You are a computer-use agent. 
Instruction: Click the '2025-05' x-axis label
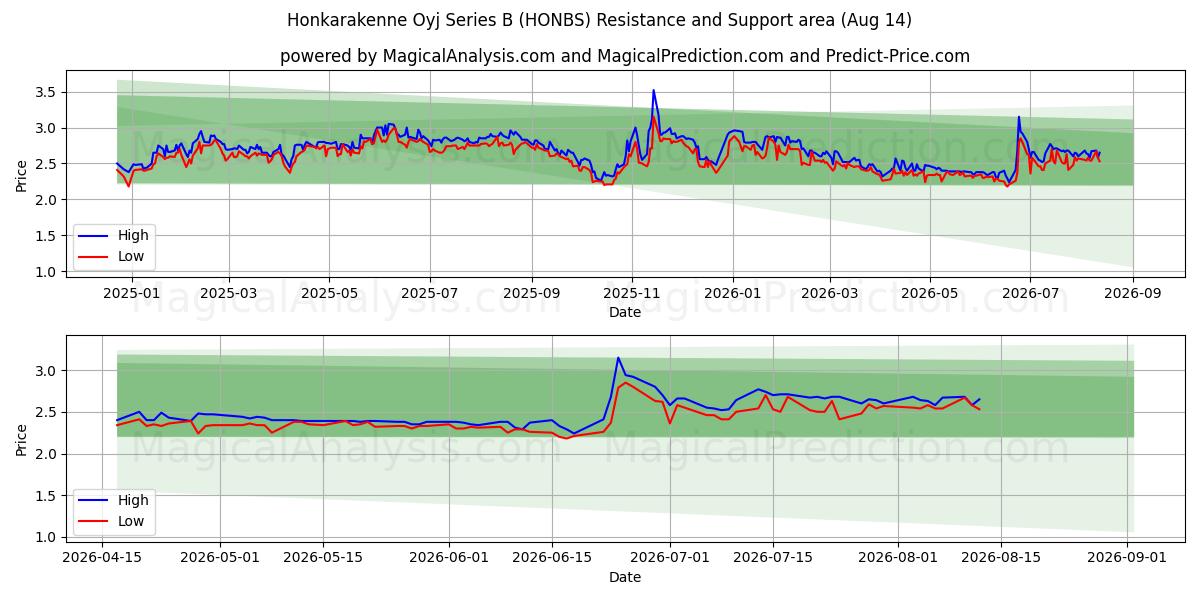coord(329,293)
